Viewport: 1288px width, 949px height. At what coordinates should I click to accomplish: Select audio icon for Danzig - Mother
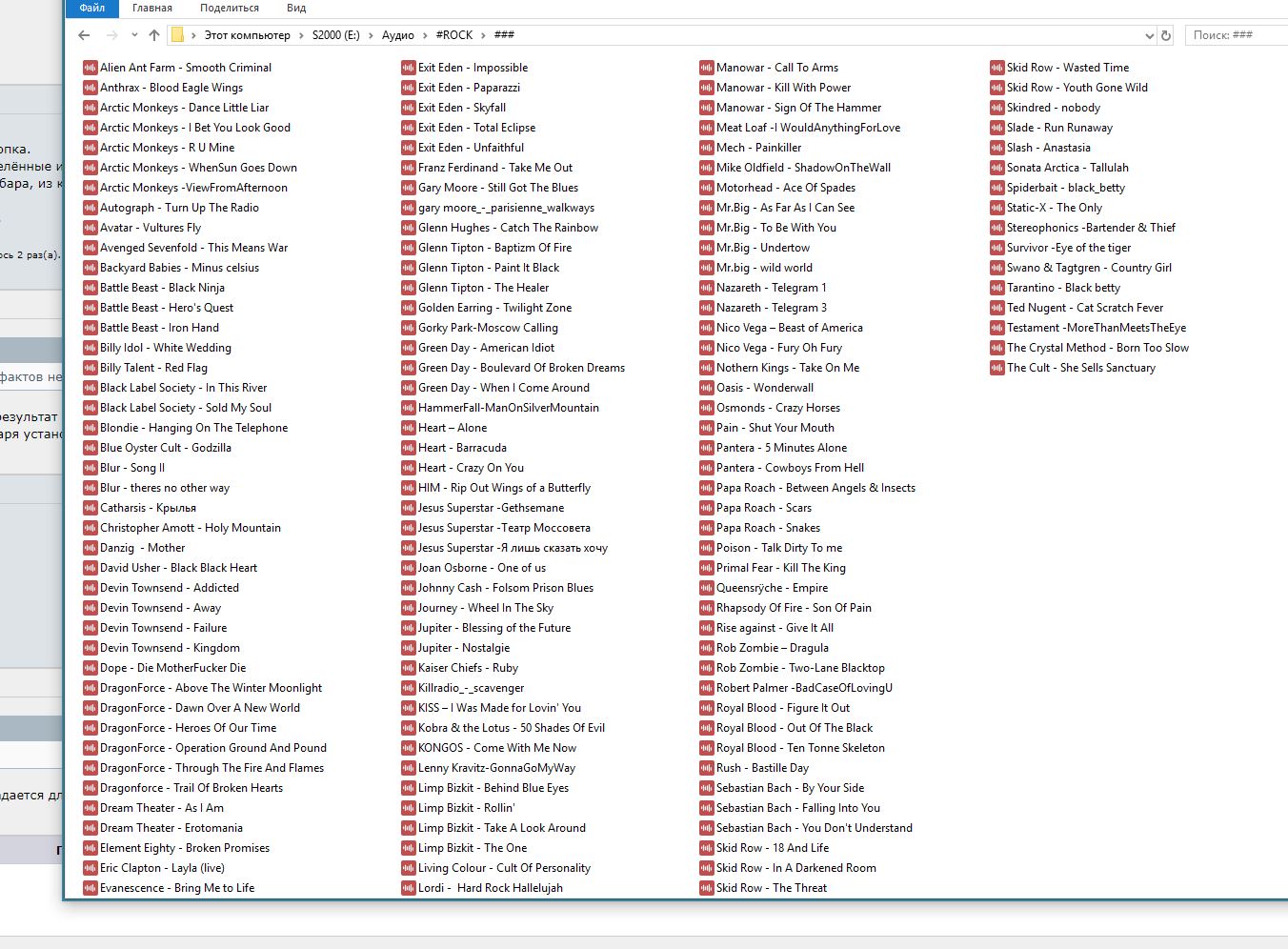click(91, 548)
